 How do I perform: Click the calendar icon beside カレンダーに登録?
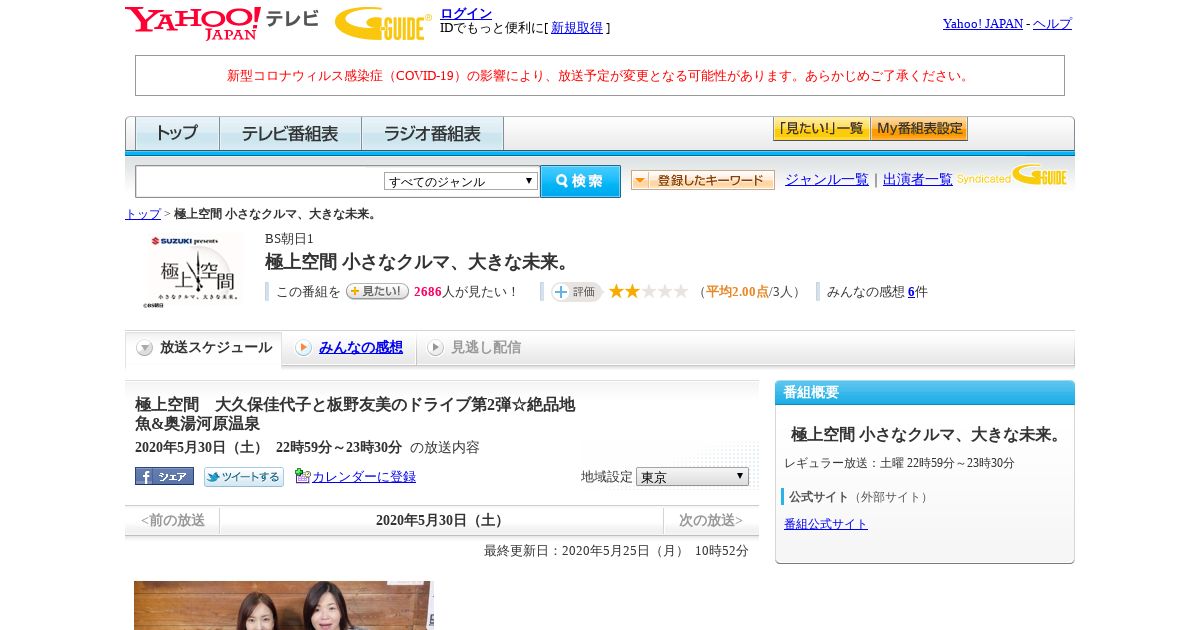tap(302, 476)
